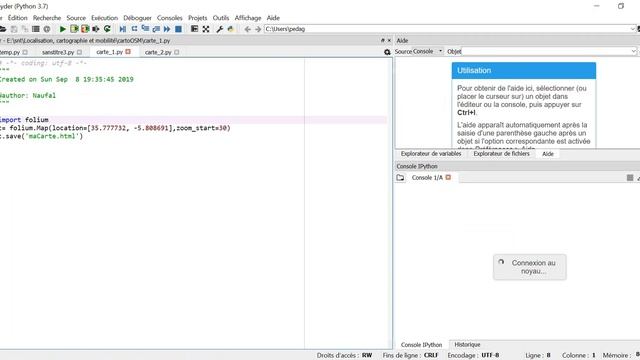Open Explorateur de fichiers tab

pyautogui.click(x=501, y=153)
